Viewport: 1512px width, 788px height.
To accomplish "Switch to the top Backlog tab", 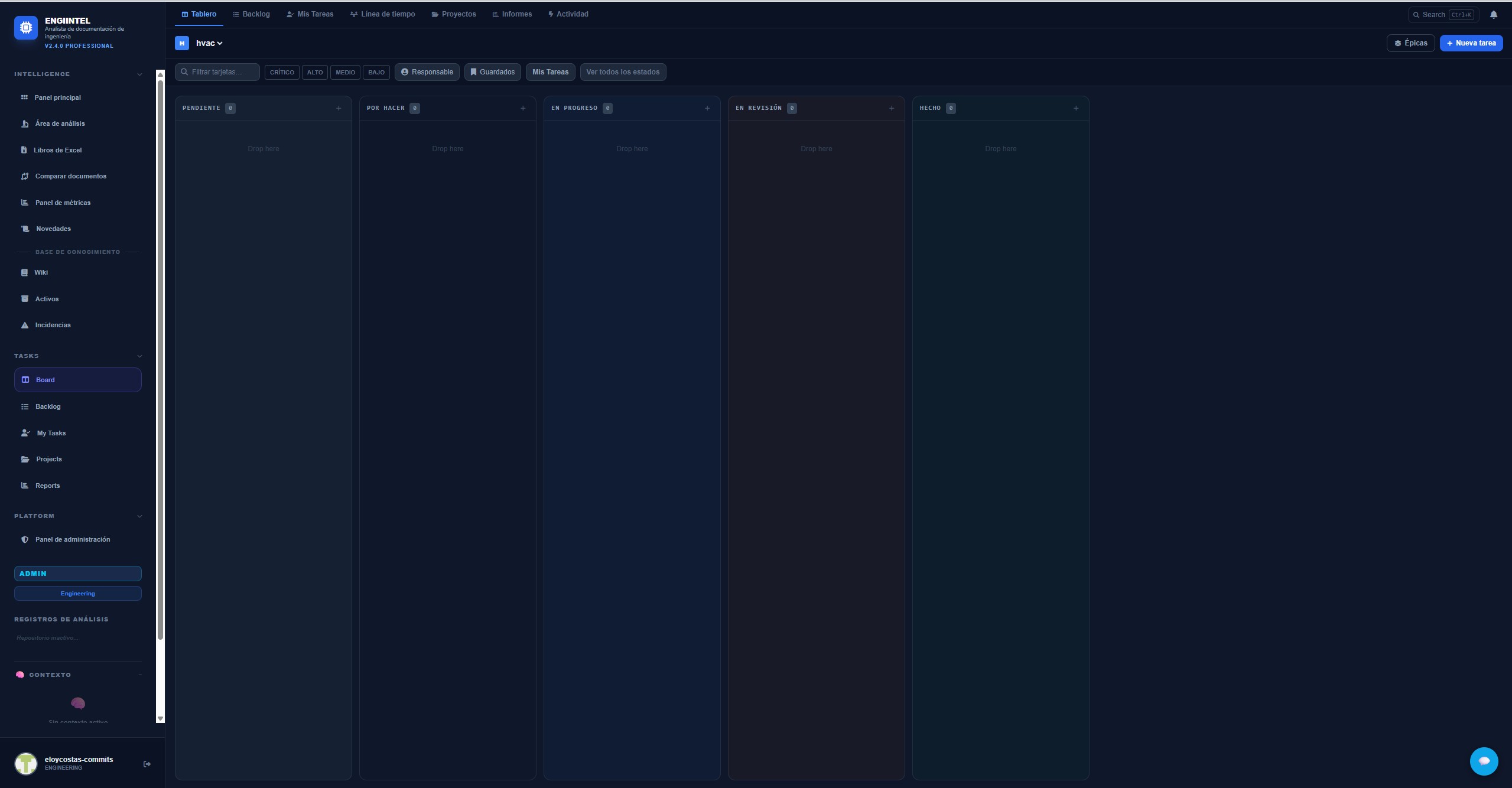I will [251, 14].
